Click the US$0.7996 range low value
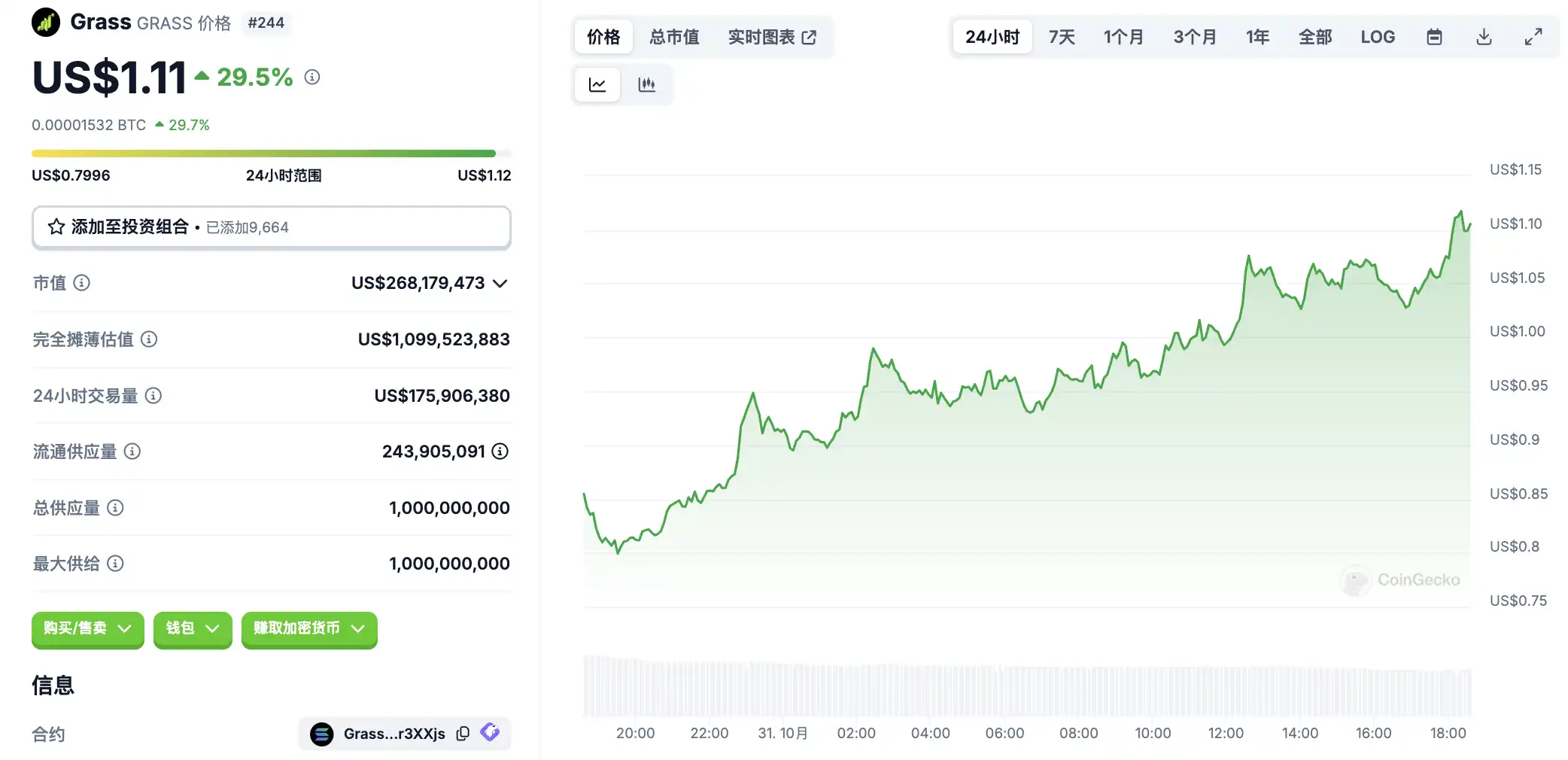The image size is (1568, 760). click(71, 175)
